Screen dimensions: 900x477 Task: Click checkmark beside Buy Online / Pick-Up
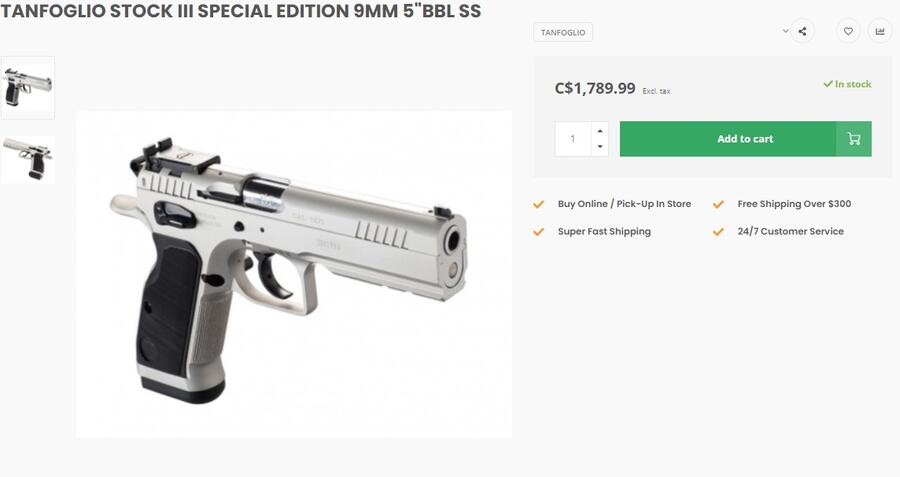(539, 204)
